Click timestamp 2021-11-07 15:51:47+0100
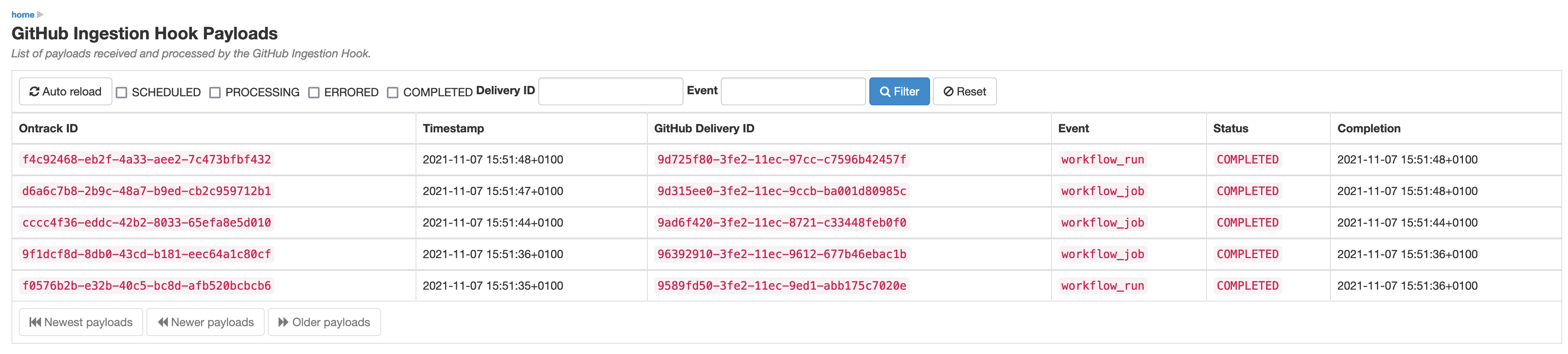 click(x=492, y=191)
